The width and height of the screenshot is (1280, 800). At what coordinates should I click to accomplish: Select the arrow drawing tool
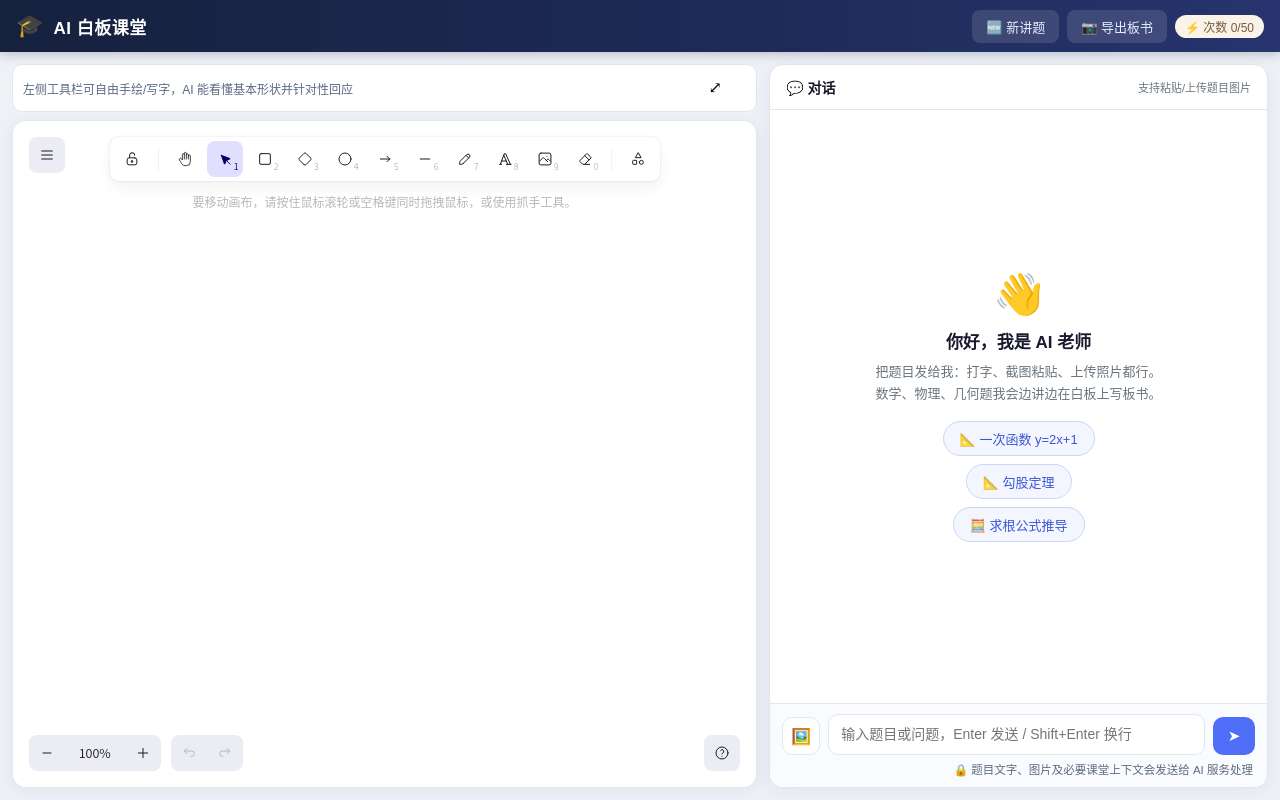385,159
